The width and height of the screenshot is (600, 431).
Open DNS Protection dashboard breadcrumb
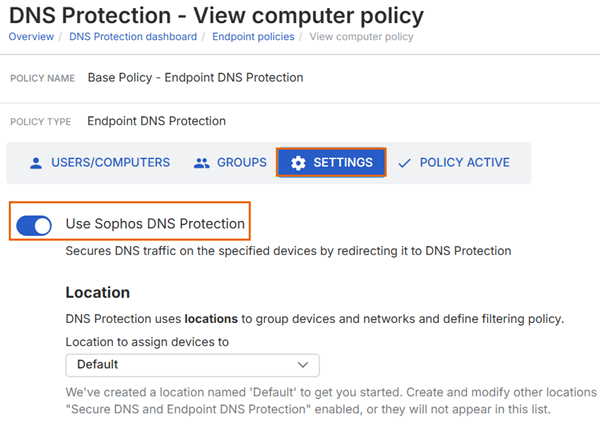click(x=133, y=37)
